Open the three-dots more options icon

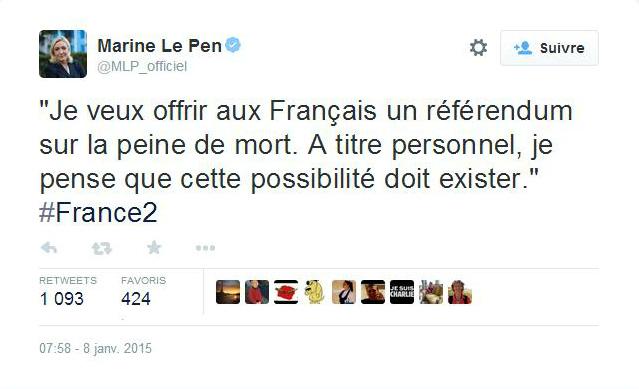(205, 248)
